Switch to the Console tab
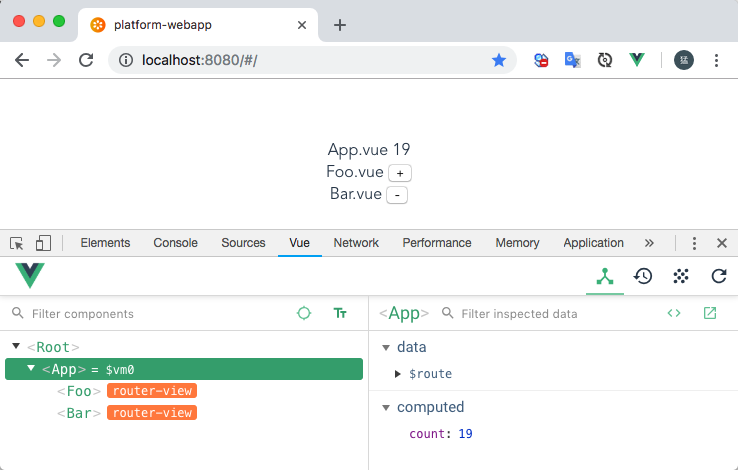 point(175,243)
